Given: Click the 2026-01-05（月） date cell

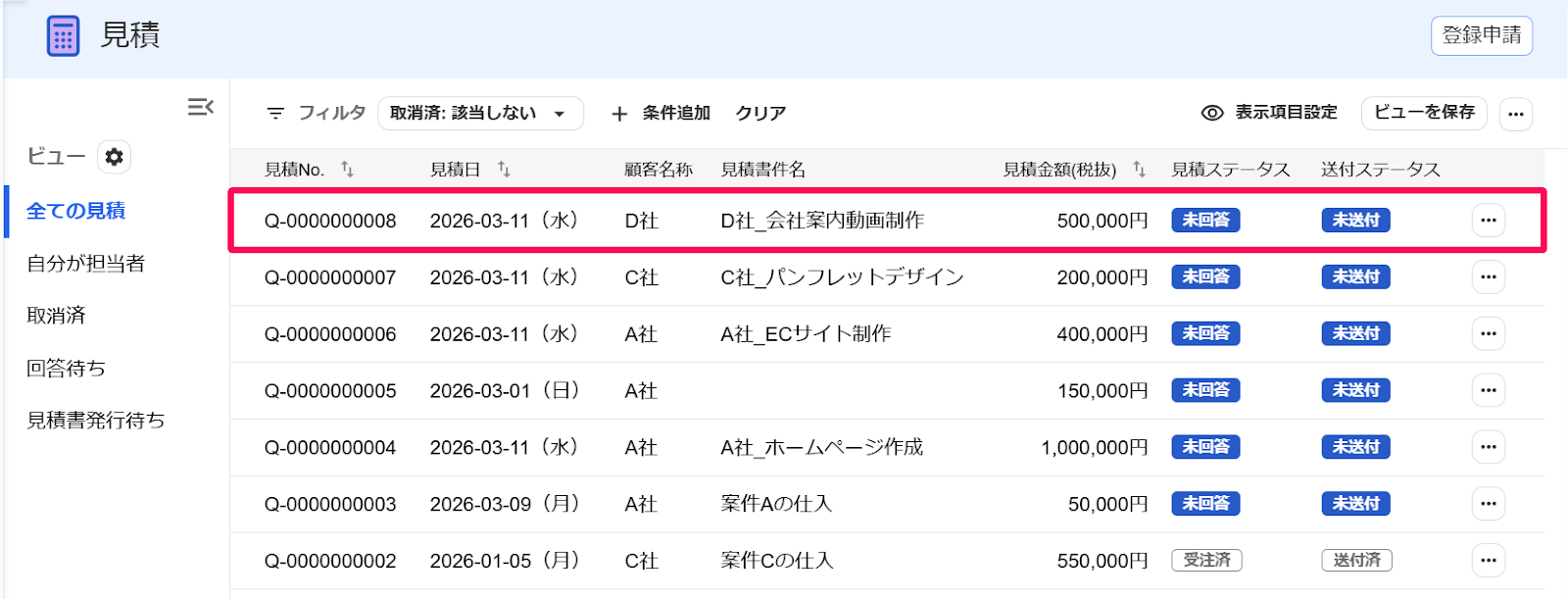Looking at the screenshot, I should [506, 561].
